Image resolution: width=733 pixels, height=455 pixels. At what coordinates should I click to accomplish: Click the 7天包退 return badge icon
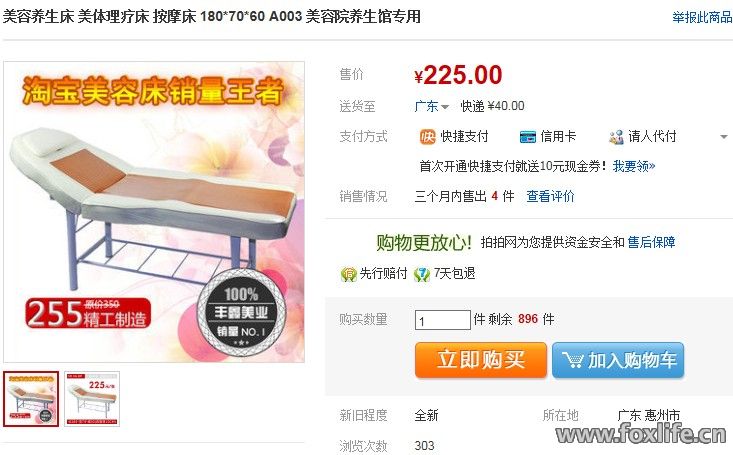[422, 274]
